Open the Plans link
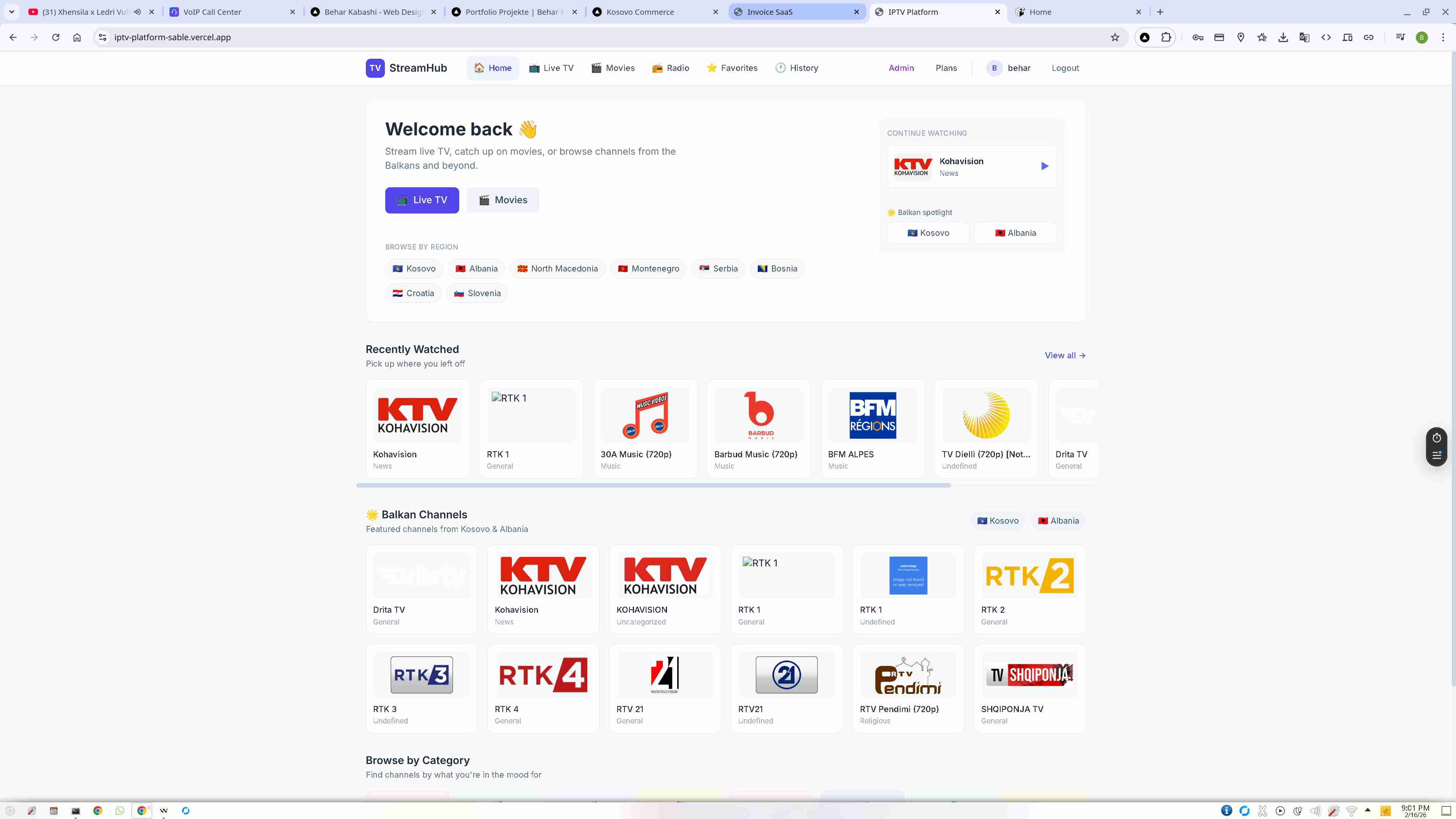Screen dimensions: 1456x819 [946, 68]
